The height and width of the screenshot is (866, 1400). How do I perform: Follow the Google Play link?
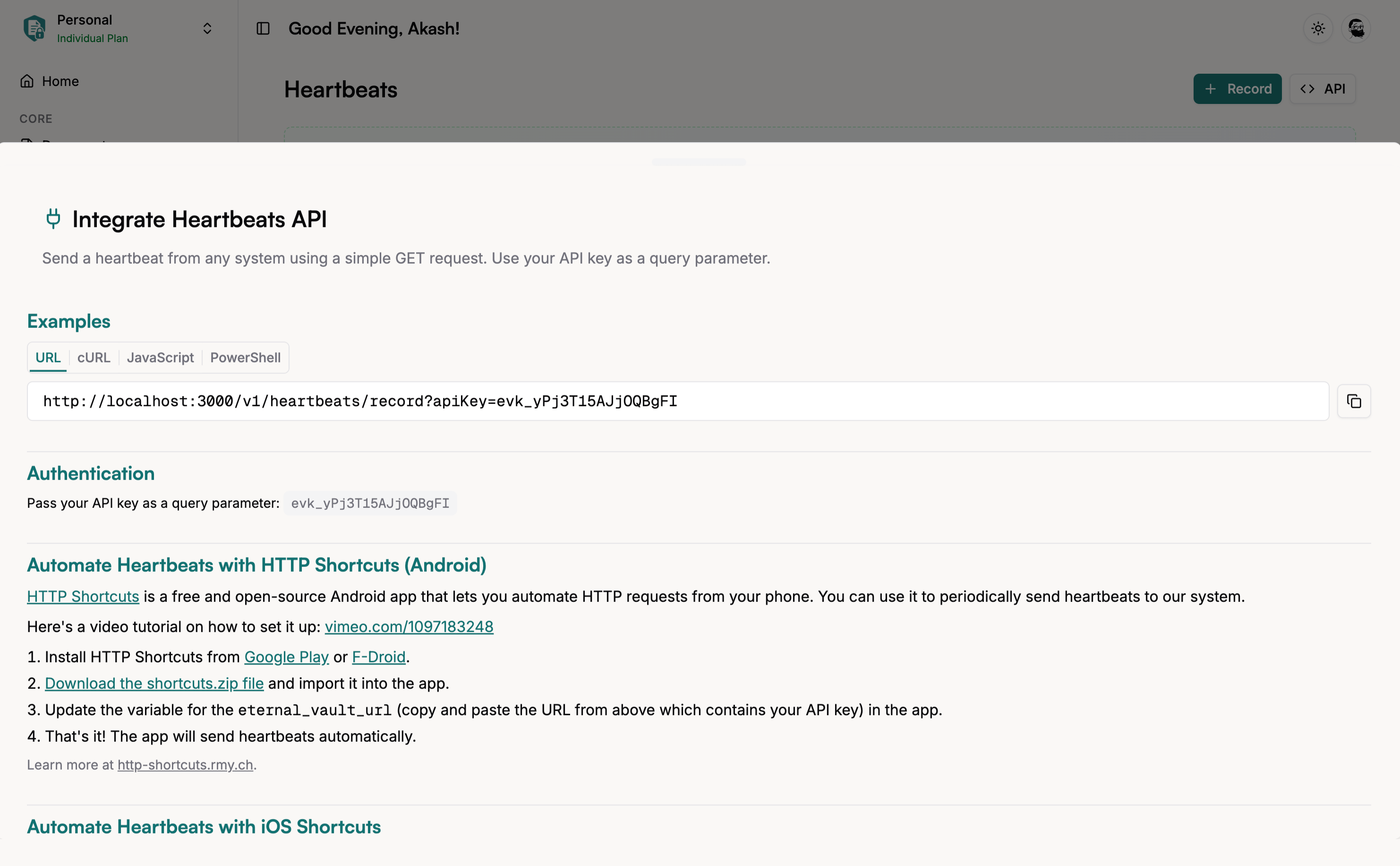286,657
